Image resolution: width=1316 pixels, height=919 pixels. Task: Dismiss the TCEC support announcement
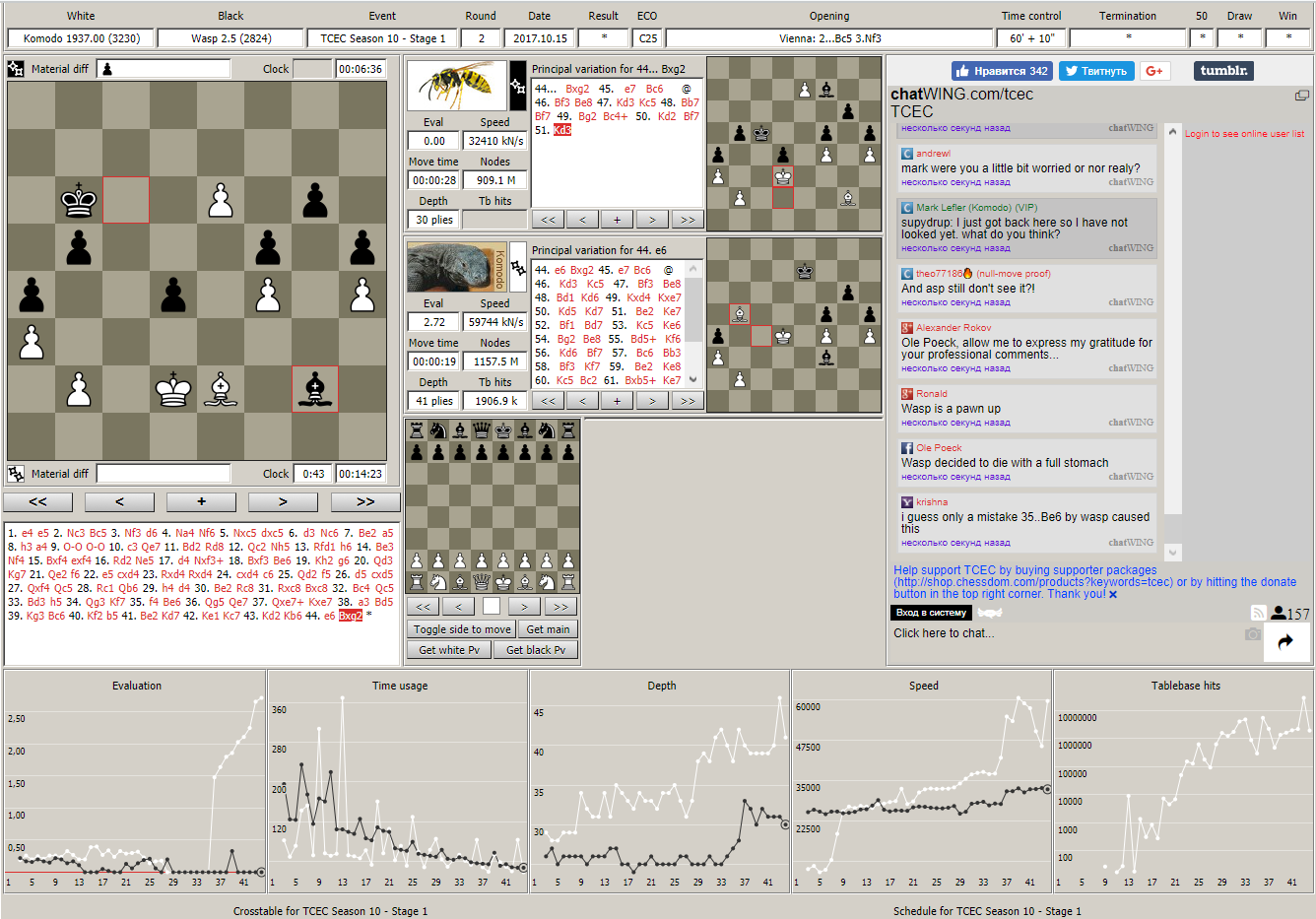point(1113,595)
